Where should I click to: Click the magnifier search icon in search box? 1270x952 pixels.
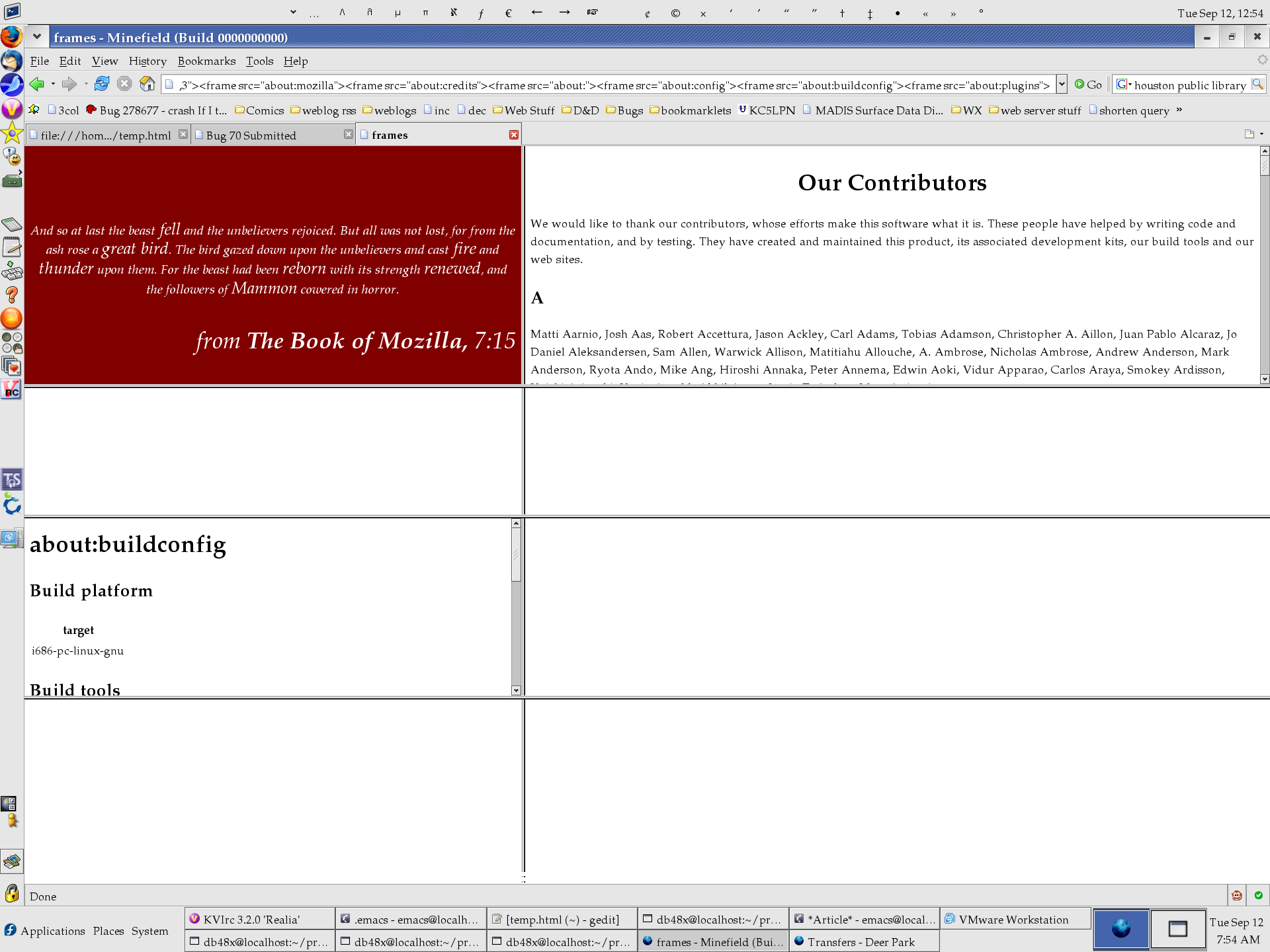tap(1257, 85)
